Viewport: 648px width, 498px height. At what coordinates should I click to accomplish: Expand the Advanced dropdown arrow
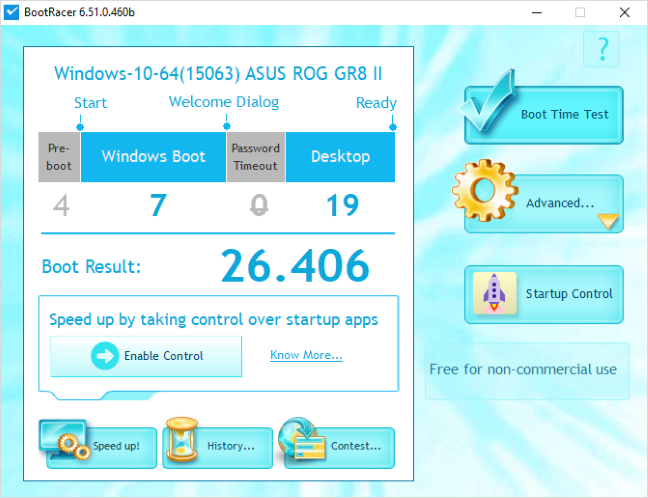[x=608, y=221]
